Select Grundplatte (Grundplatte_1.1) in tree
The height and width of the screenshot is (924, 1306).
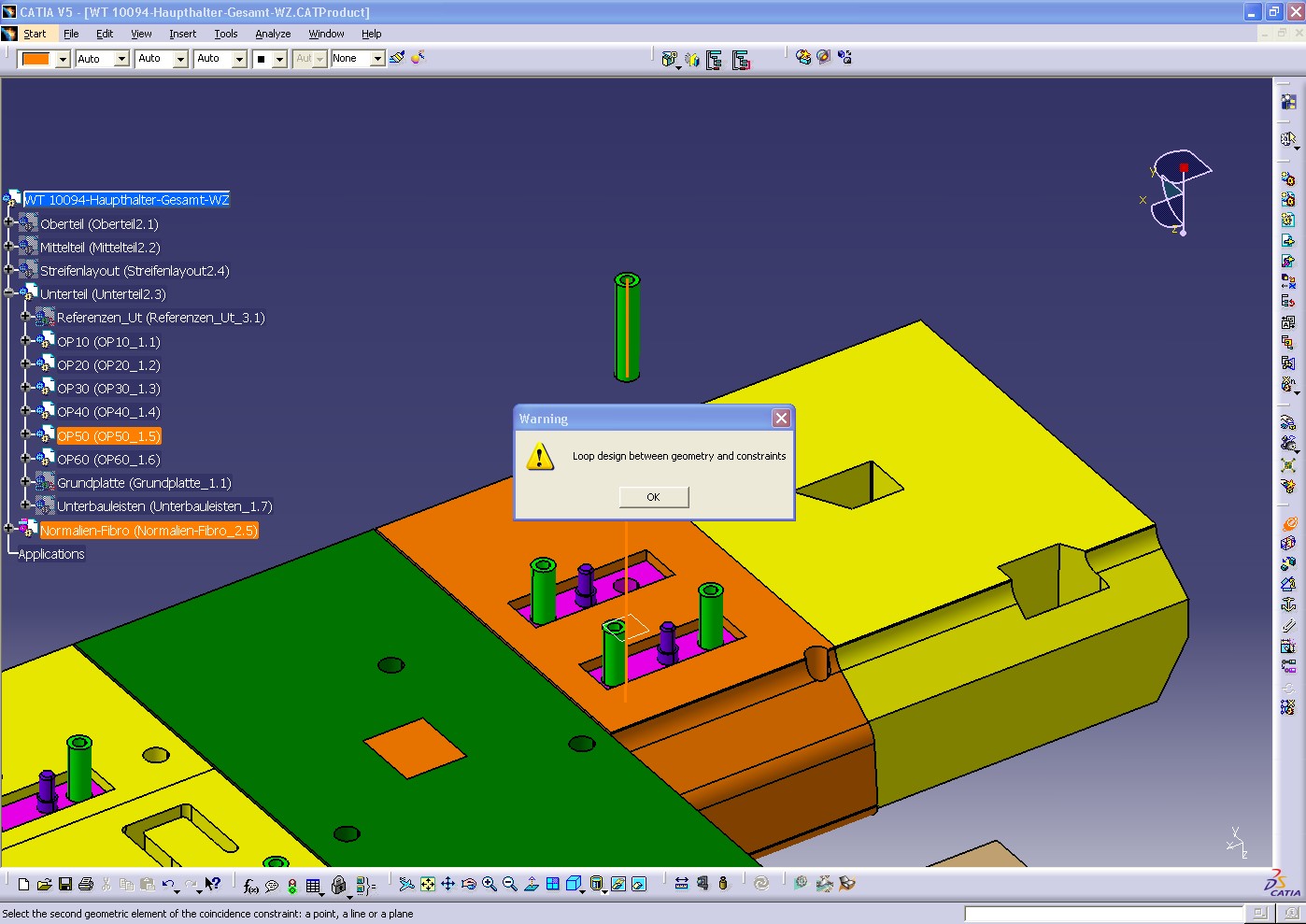point(144,483)
